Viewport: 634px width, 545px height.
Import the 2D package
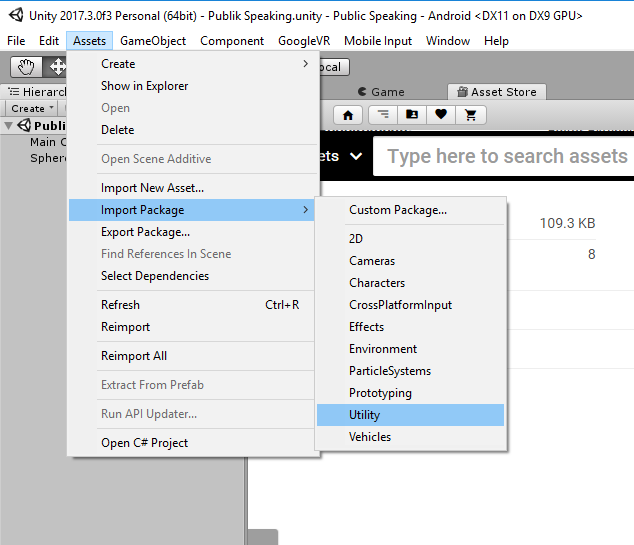point(410,239)
